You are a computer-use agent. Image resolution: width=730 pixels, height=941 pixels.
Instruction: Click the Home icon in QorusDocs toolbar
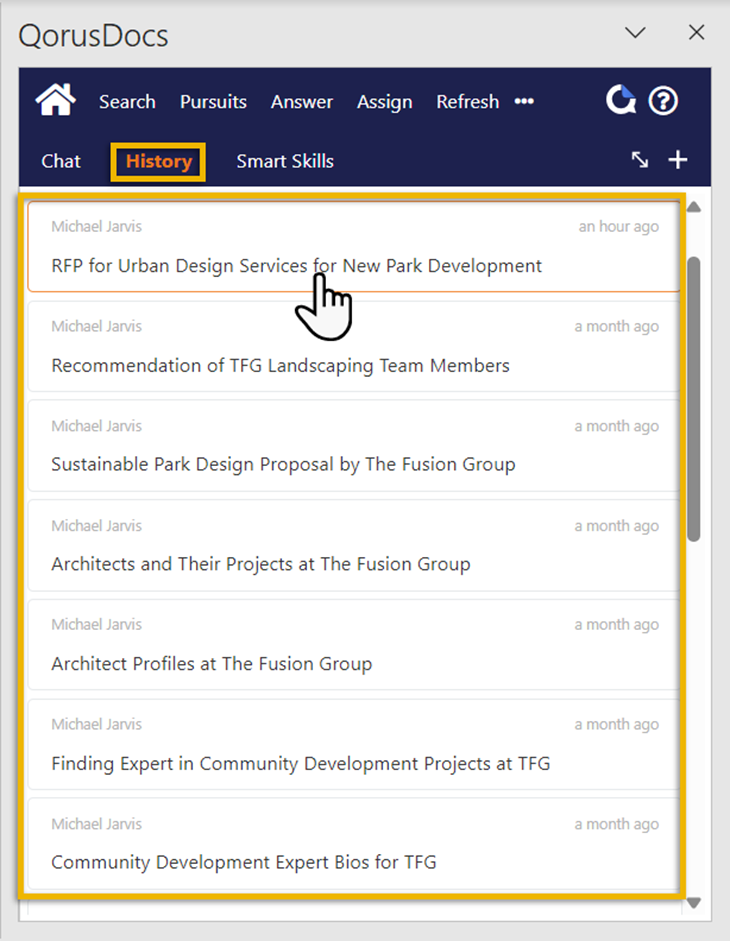[56, 100]
